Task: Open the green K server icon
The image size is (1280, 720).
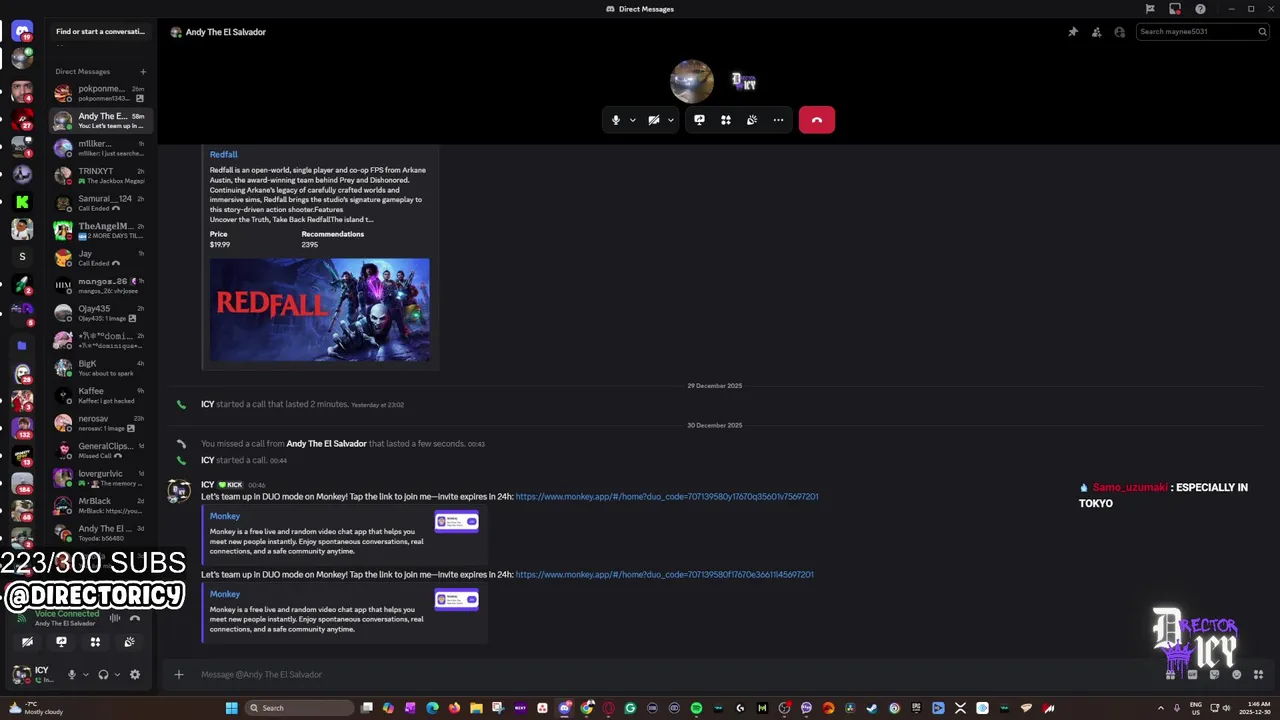Action: click(x=22, y=202)
